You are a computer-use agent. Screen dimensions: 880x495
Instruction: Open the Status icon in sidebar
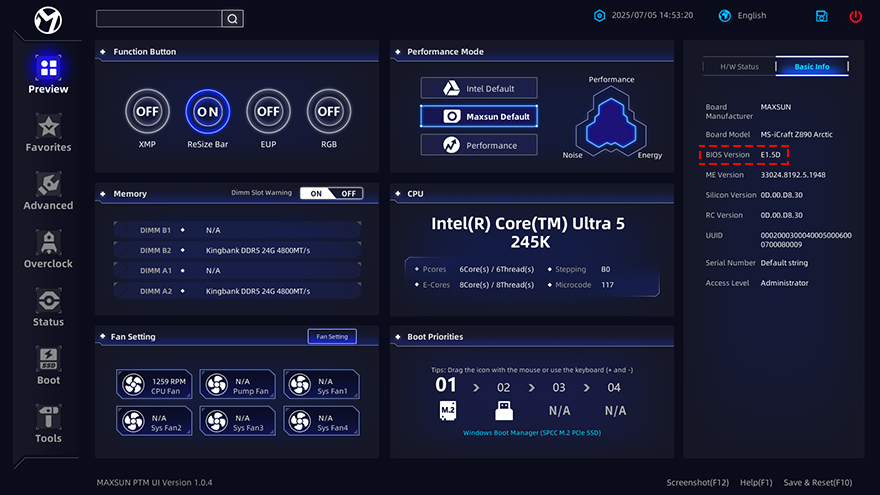pos(48,301)
